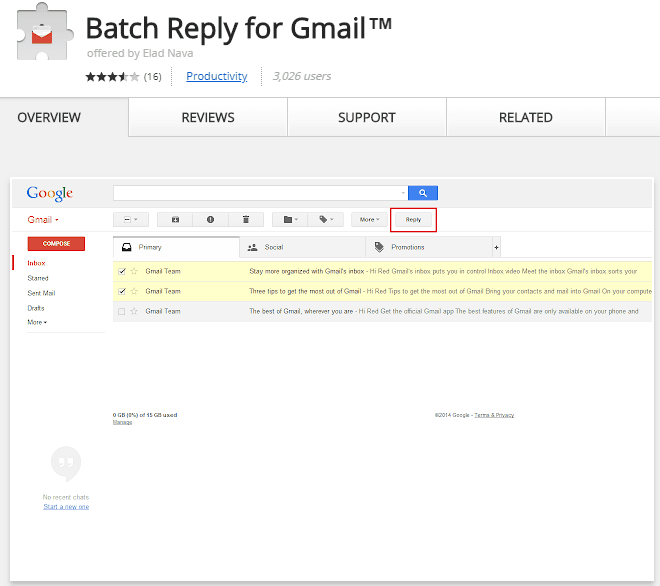
Task: Click the Manage storage link
Action: [x=122, y=422]
